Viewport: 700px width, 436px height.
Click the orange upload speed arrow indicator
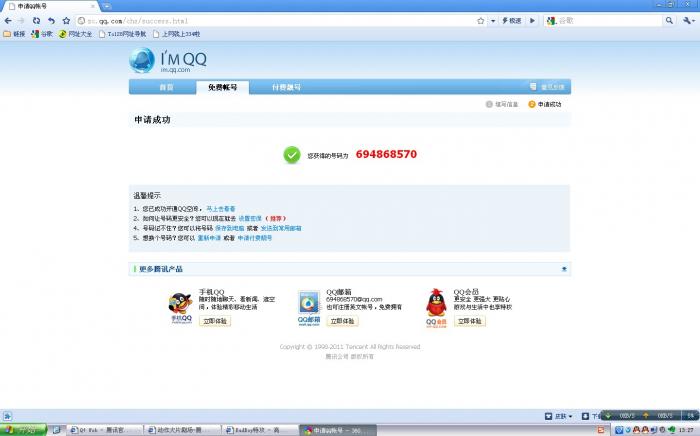646,415
